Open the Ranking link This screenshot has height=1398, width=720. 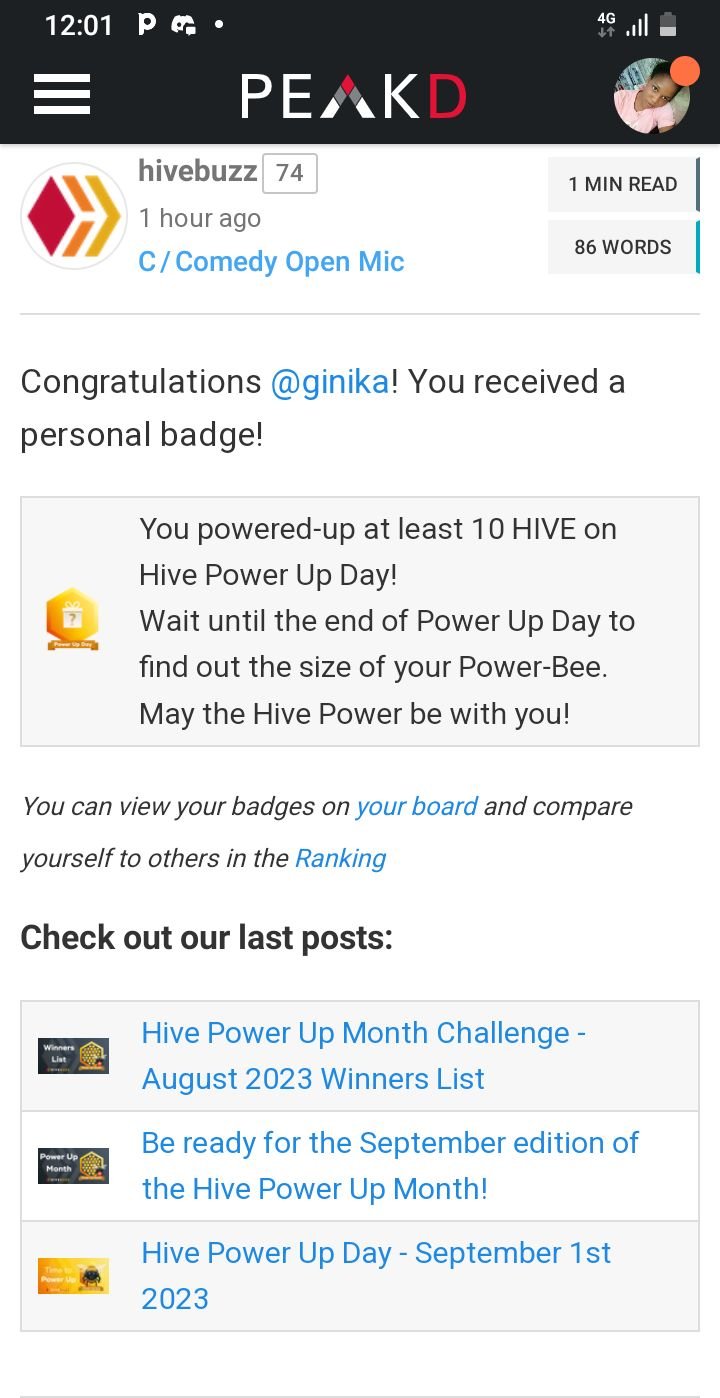(x=340, y=859)
